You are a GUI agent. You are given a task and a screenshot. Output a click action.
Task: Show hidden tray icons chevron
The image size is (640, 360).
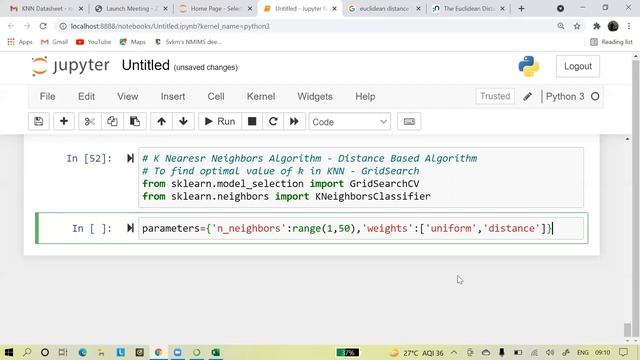(x=454, y=352)
